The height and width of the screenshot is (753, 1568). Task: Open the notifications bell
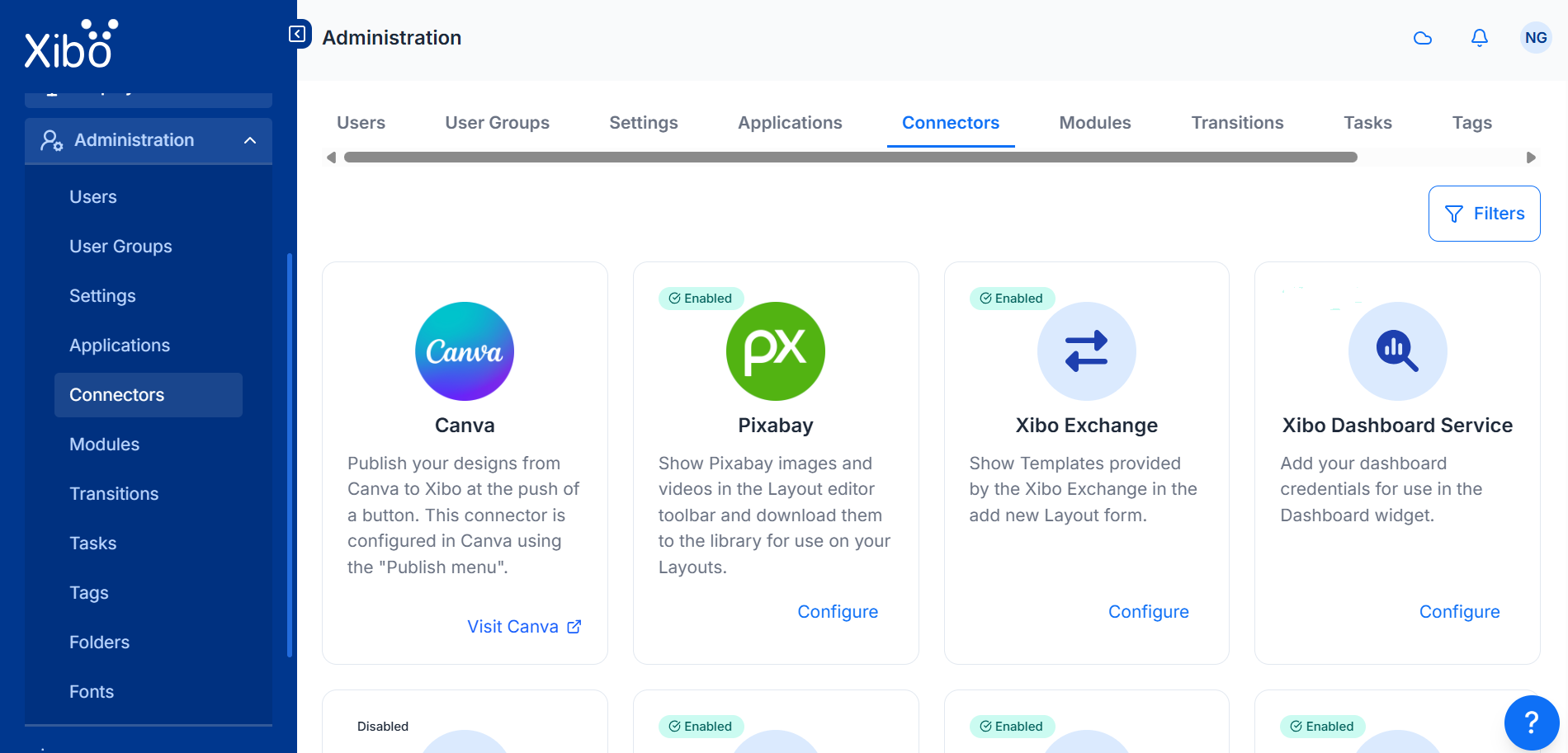point(1480,38)
